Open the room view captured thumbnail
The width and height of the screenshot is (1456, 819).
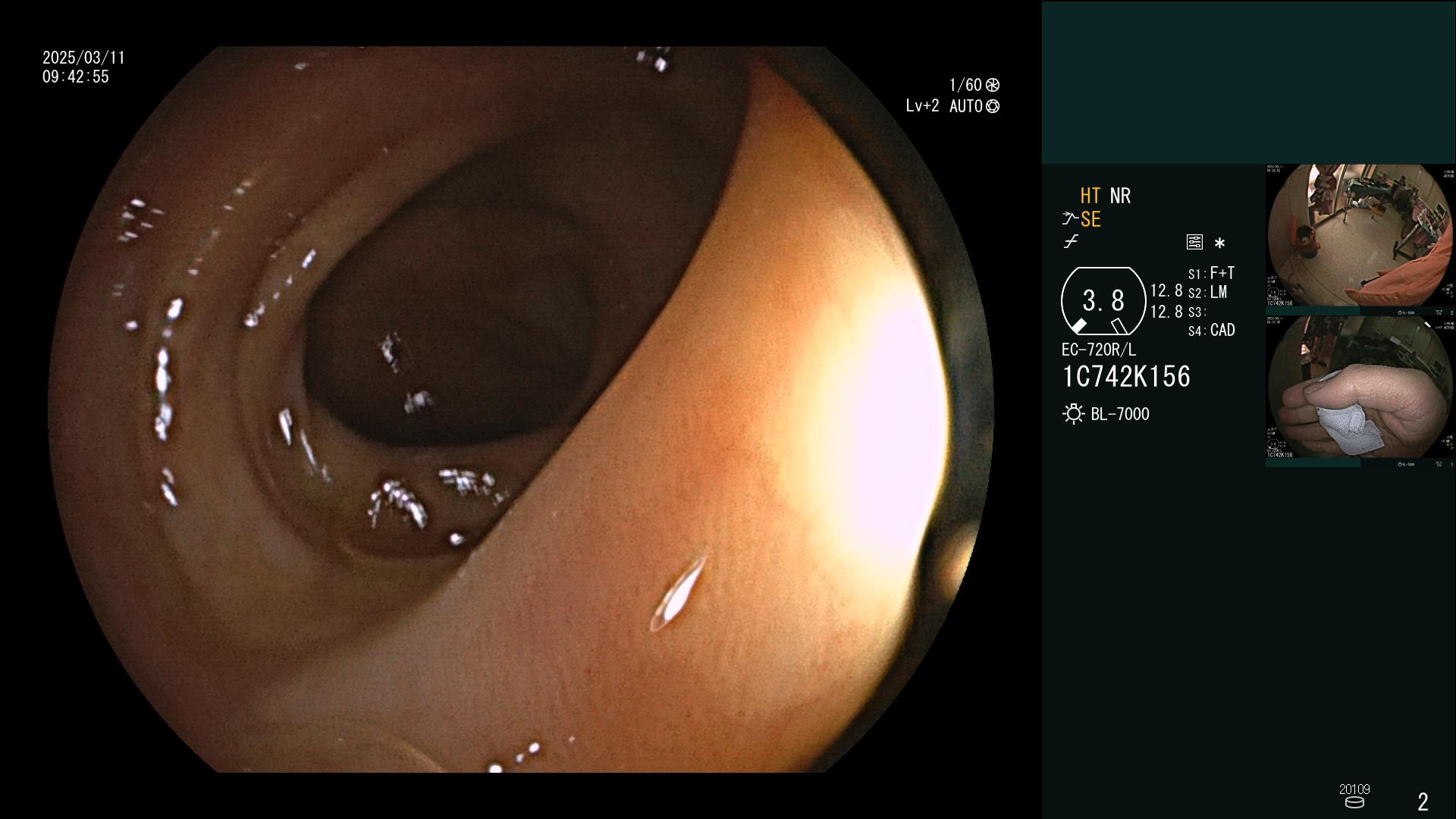pyautogui.click(x=1360, y=240)
